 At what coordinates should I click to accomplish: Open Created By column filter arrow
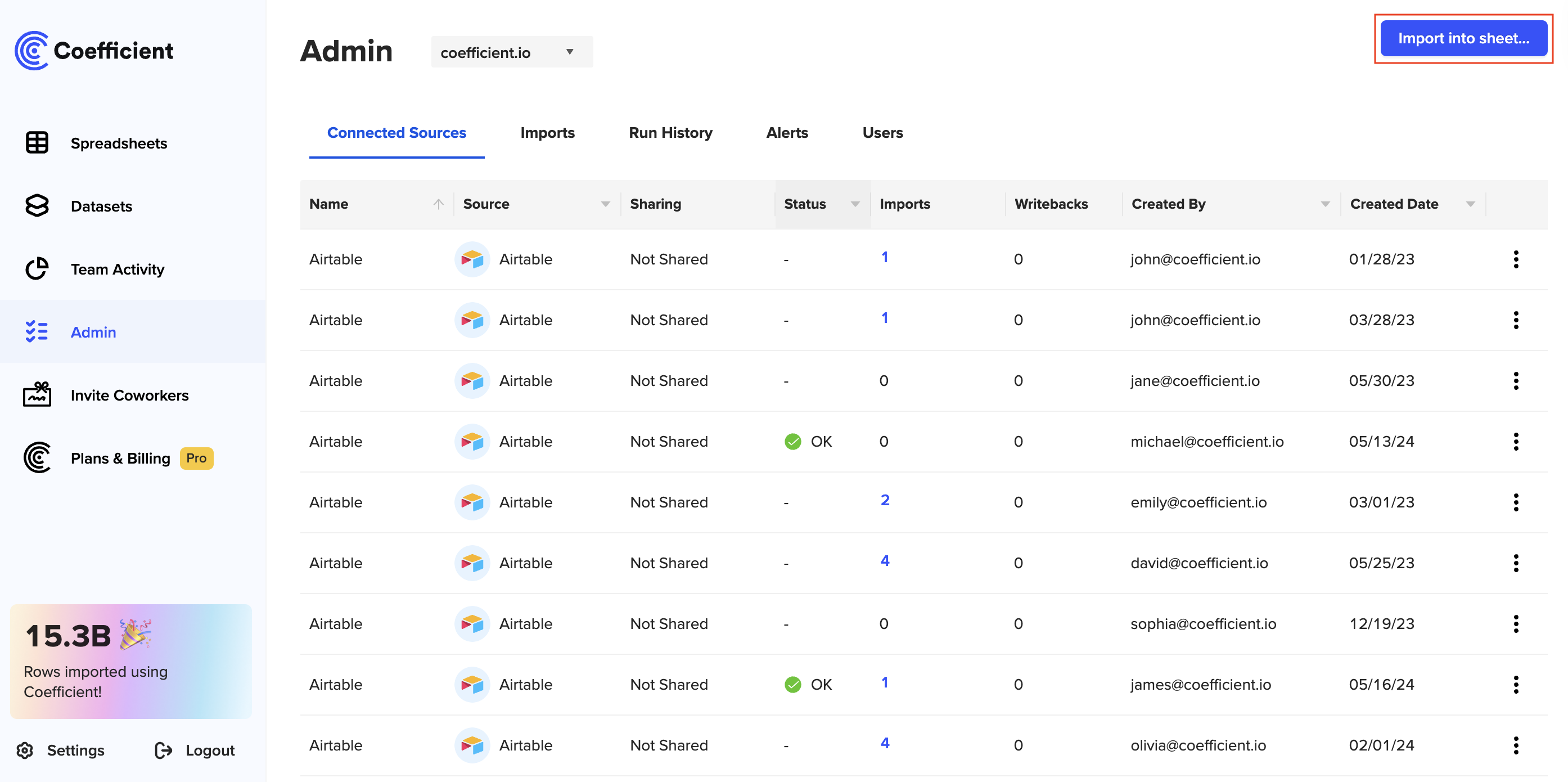click(1325, 205)
